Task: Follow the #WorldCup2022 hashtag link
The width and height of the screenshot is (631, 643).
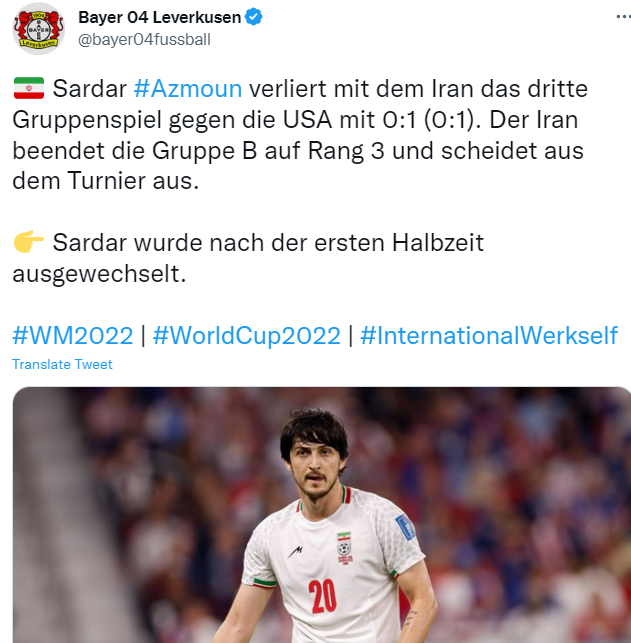Action: [x=247, y=335]
